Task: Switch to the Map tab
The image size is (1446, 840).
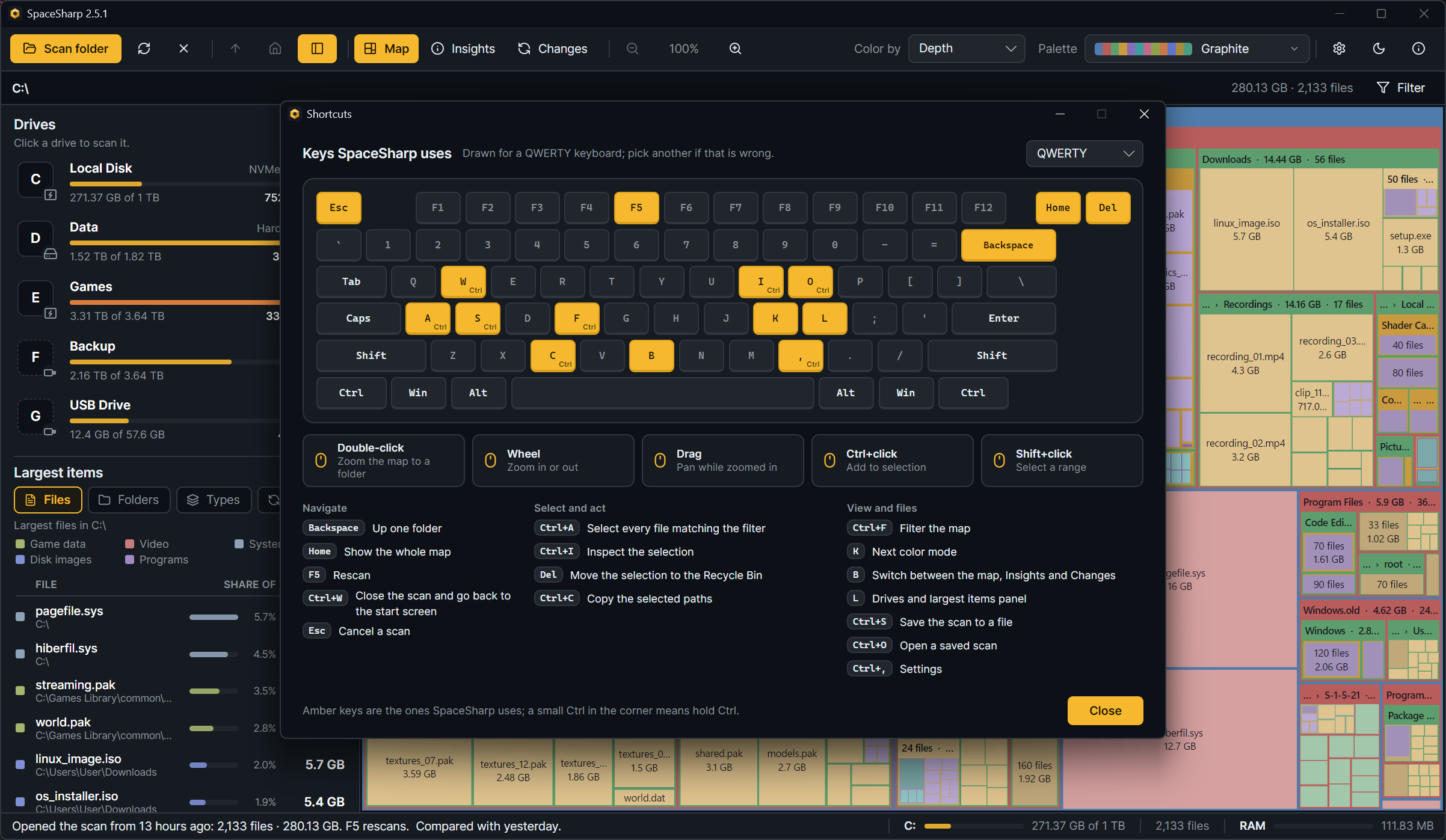Action: coord(386,49)
